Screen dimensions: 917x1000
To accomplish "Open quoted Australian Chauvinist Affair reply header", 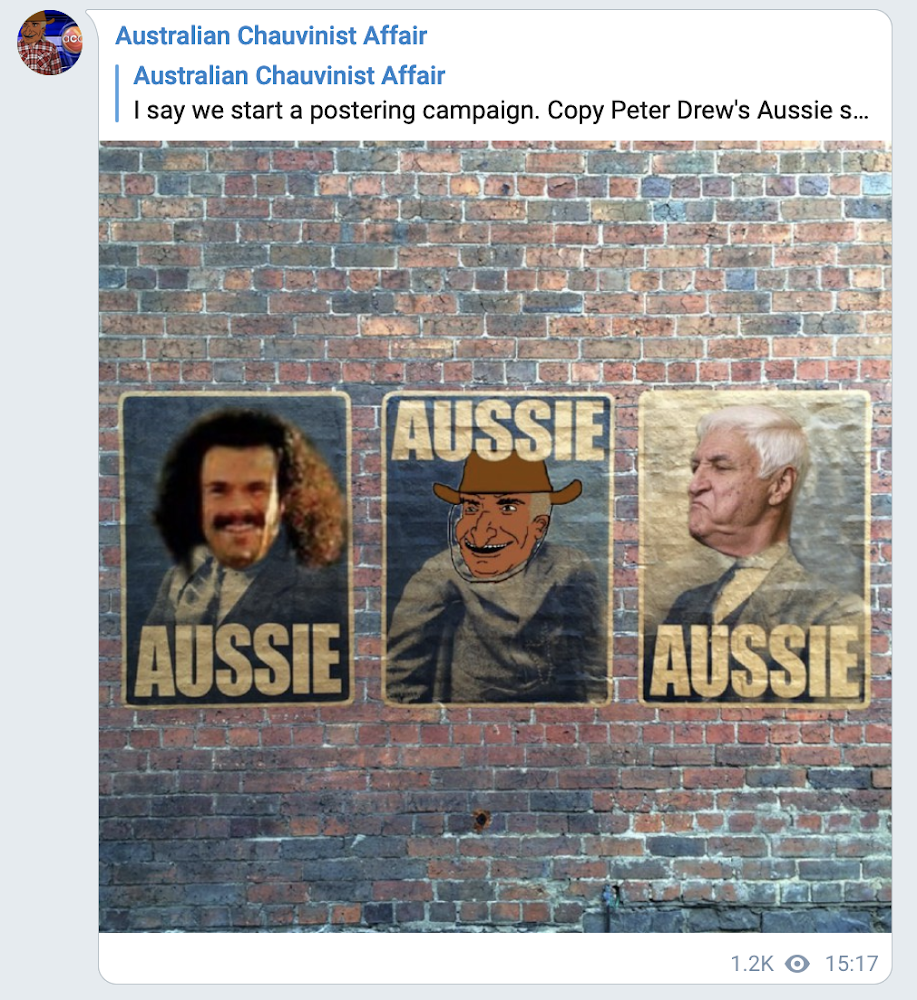I will 289,75.
